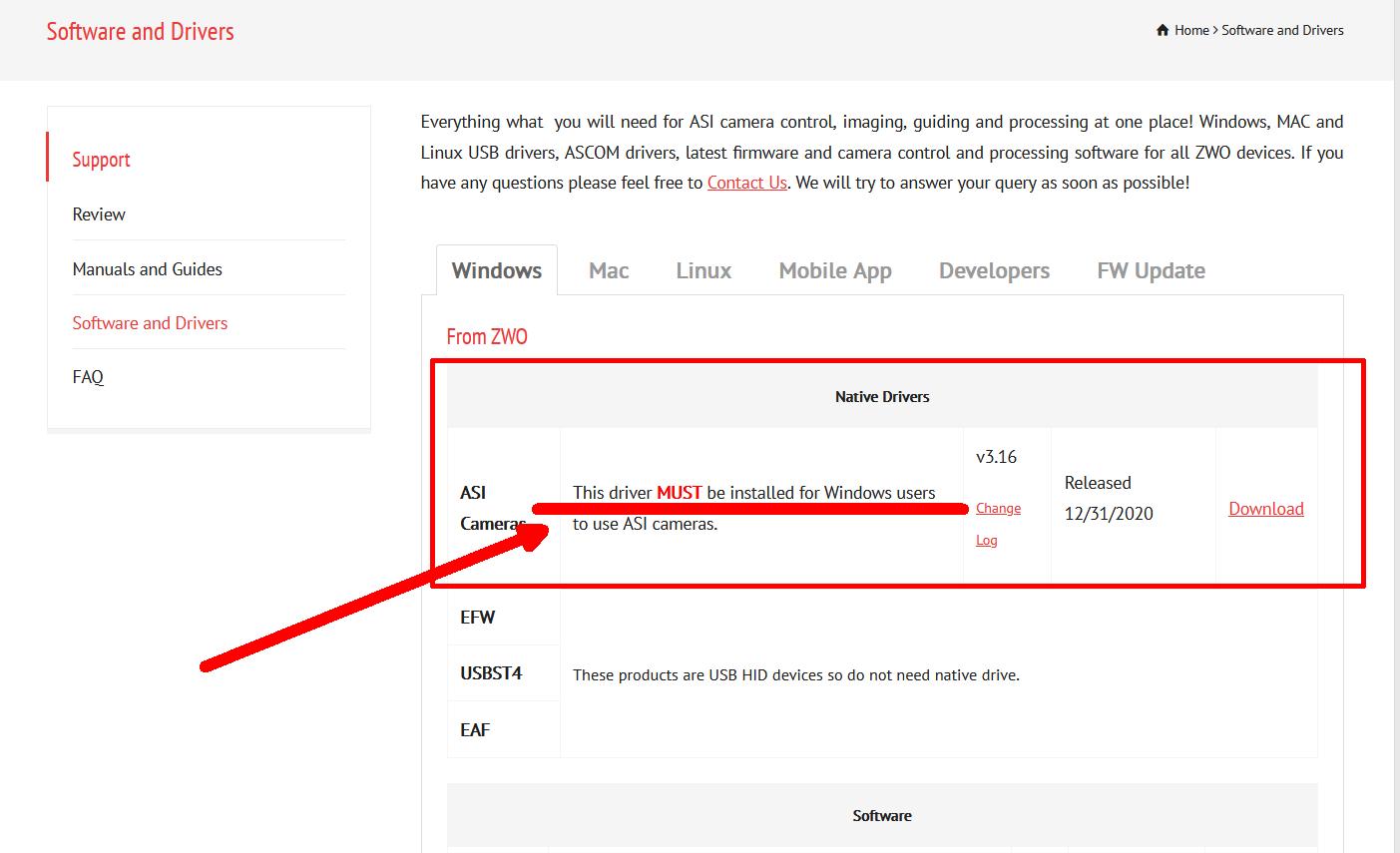
Task: Follow the Contact Us link
Action: [747, 183]
